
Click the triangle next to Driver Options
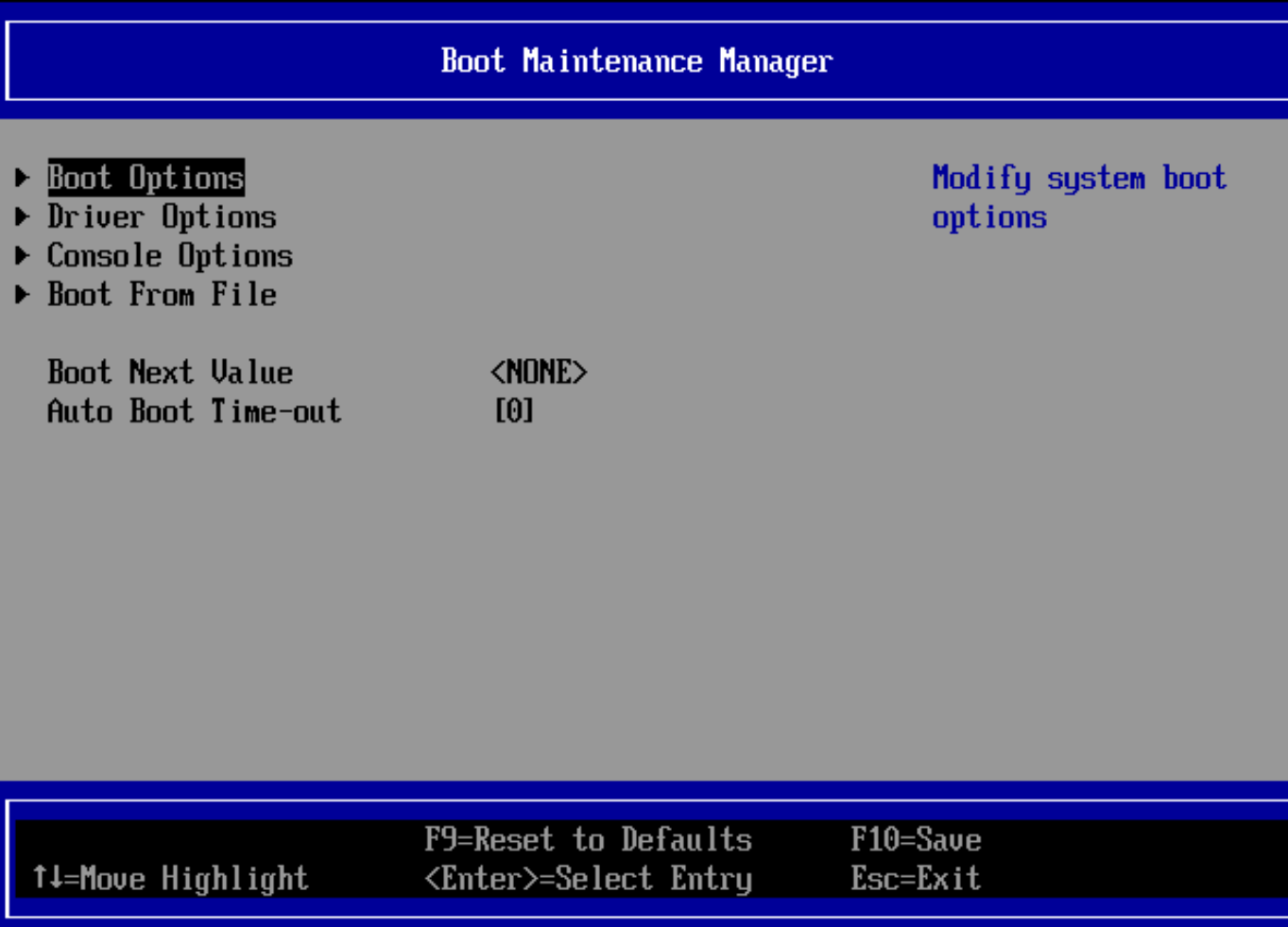click(23, 217)
